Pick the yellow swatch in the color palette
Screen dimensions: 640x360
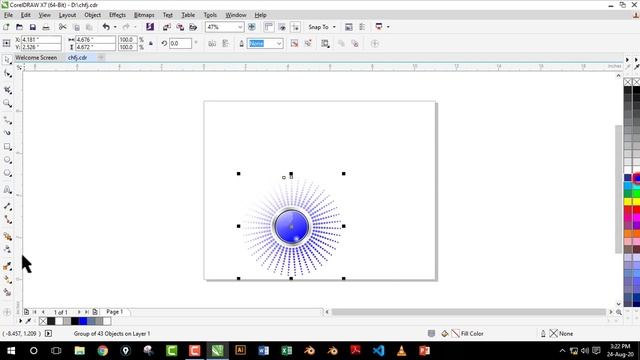(628, 201)
